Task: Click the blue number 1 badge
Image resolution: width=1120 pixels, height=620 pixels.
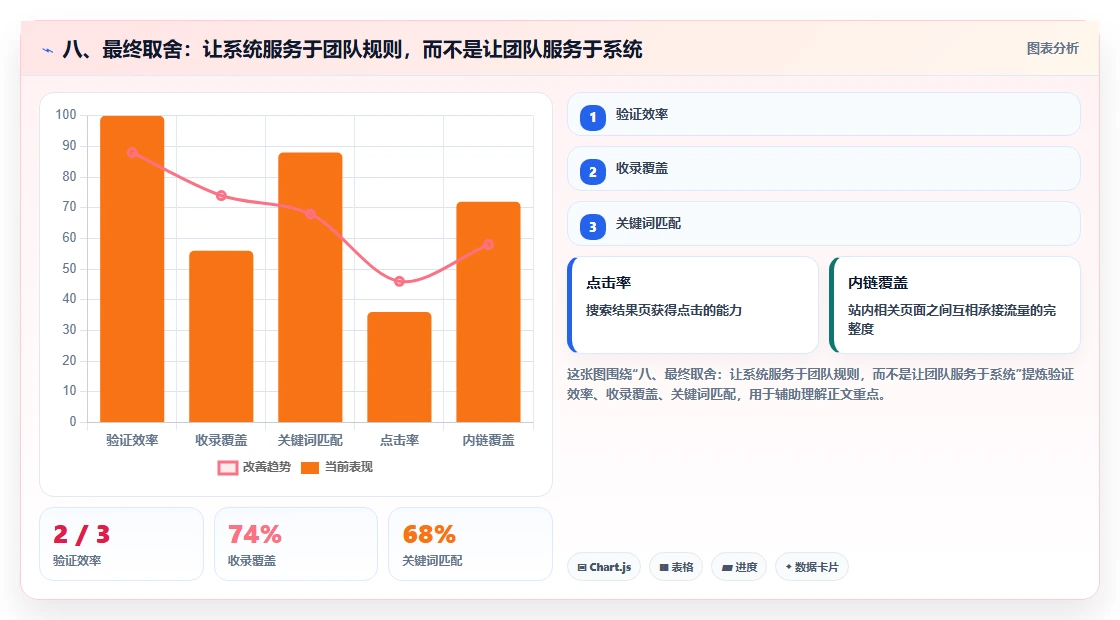Action: [x=593, y=117]
